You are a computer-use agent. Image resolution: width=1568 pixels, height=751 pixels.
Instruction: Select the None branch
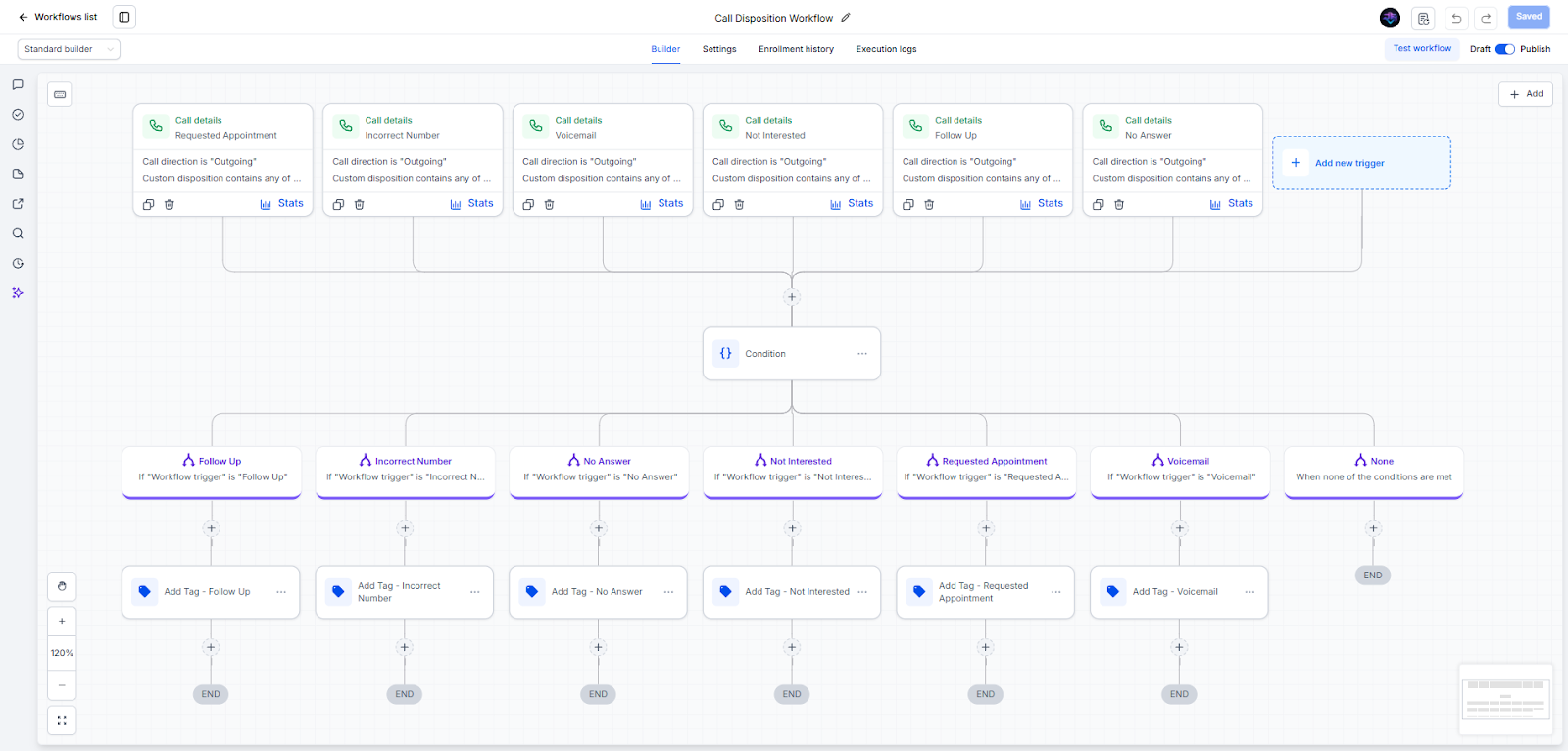click(1374, 473)
